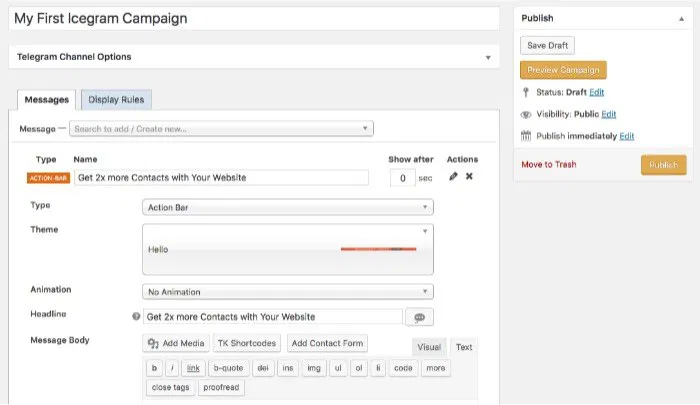Switch to the Display Rules tab
This screenshot has height=405, width=700.
116,100
